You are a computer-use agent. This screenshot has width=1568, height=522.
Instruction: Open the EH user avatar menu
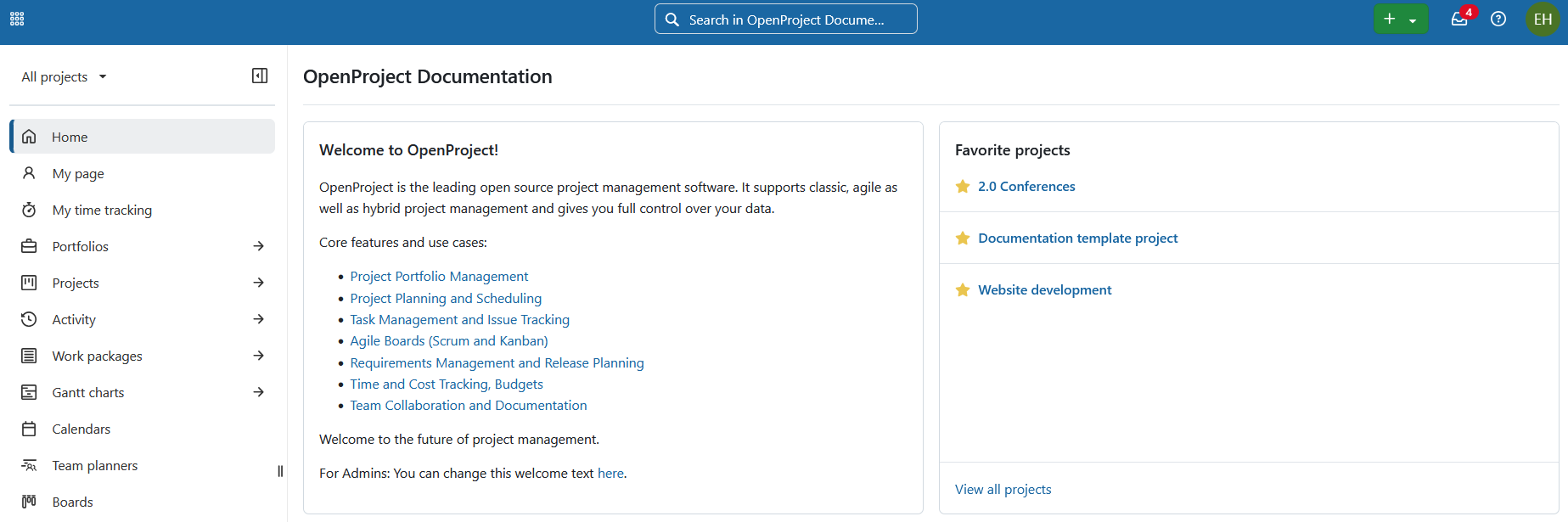coord(1543,19)
